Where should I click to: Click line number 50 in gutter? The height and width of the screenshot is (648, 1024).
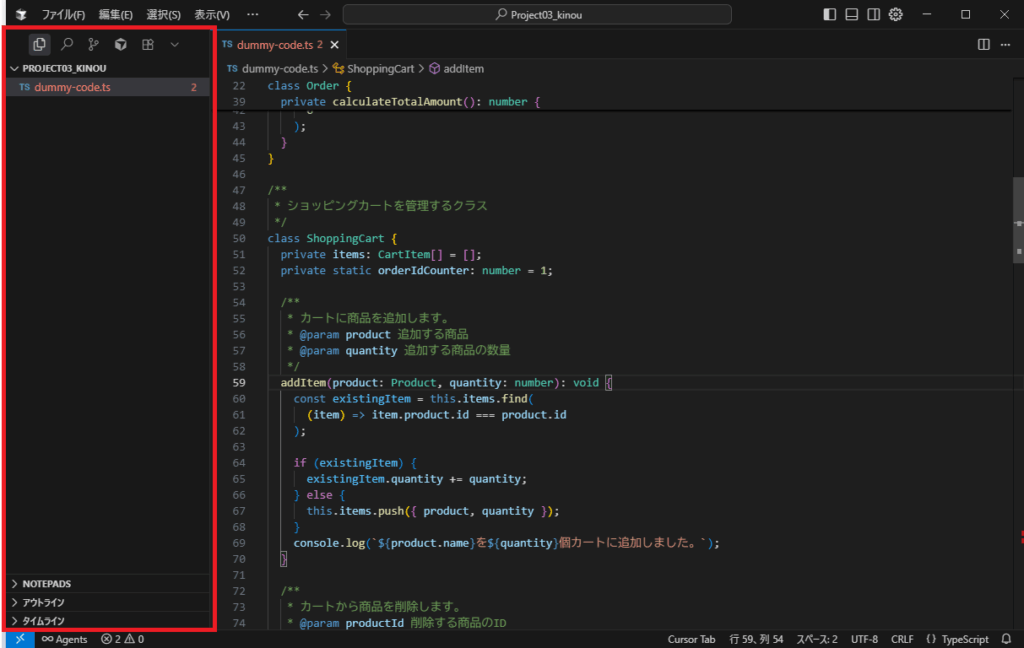tap(239, 238)
